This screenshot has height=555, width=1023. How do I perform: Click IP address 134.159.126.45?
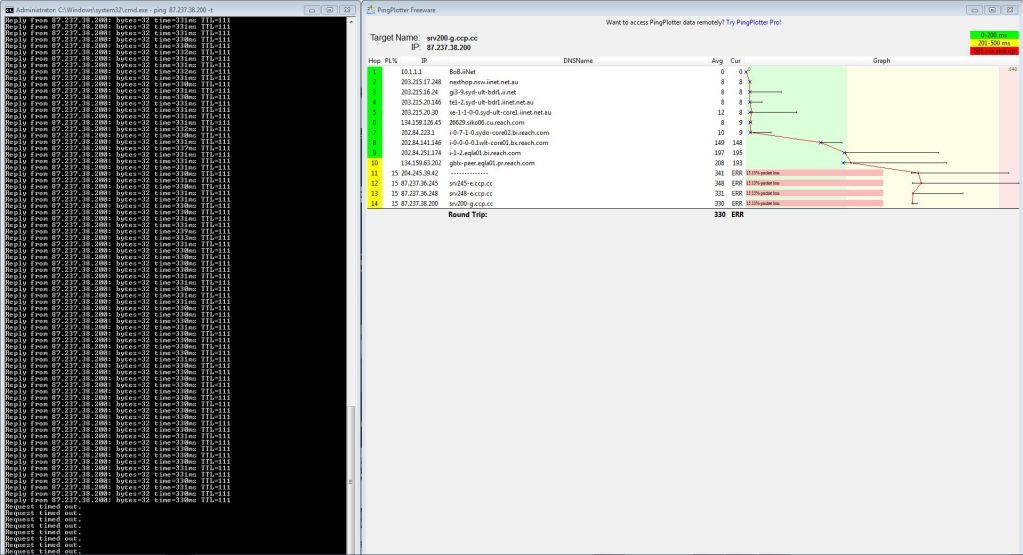(x=421, y=123)
